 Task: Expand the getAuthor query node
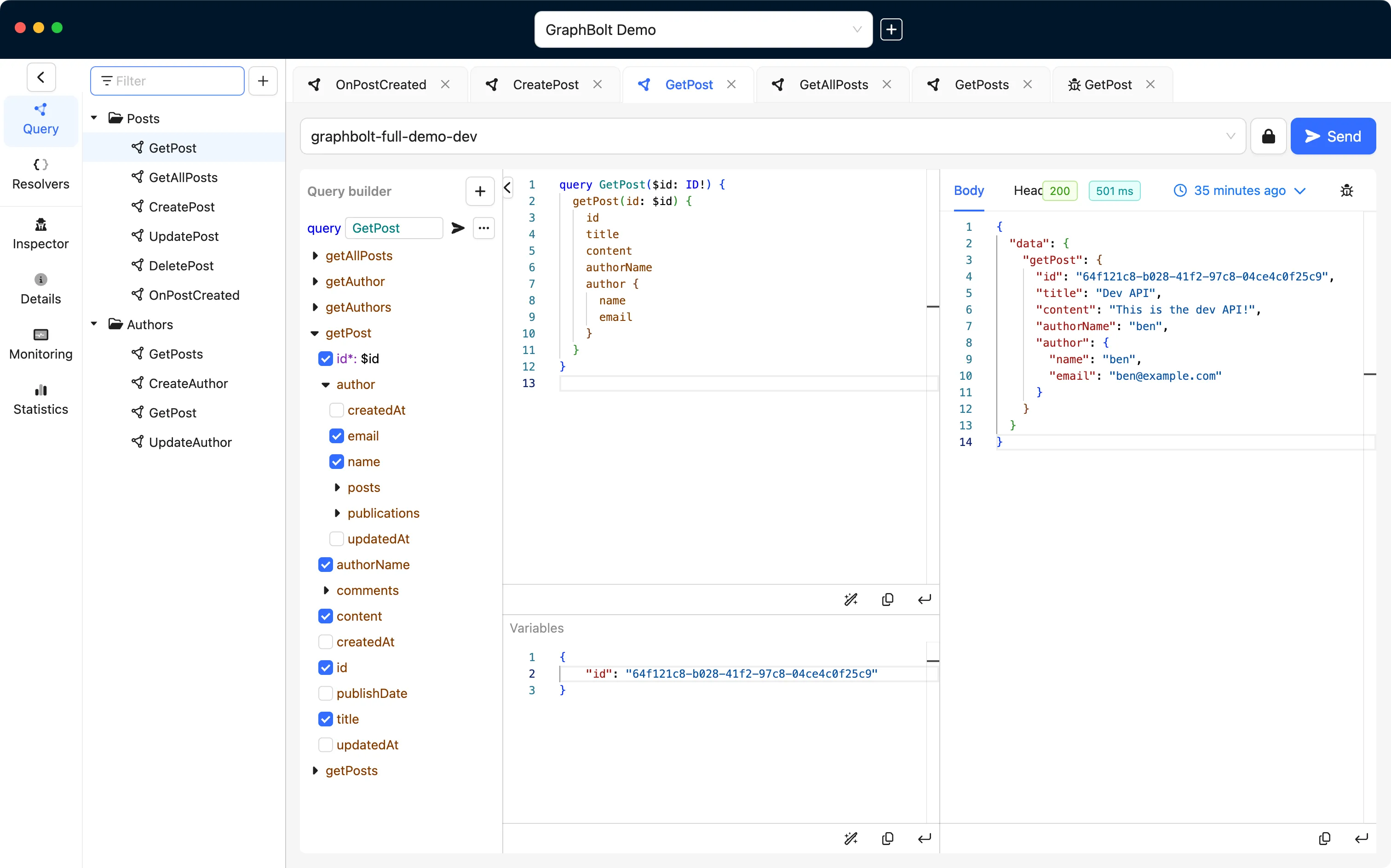click(x=315, y=281)
